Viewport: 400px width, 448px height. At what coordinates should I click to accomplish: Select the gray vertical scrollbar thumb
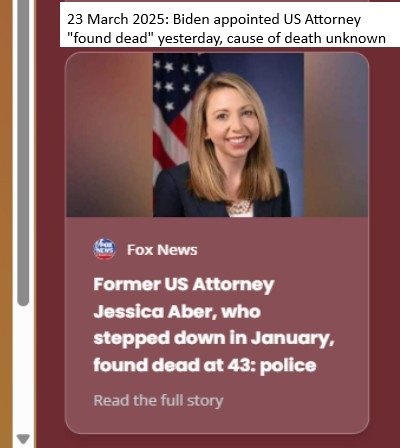(x=23, y=153)
